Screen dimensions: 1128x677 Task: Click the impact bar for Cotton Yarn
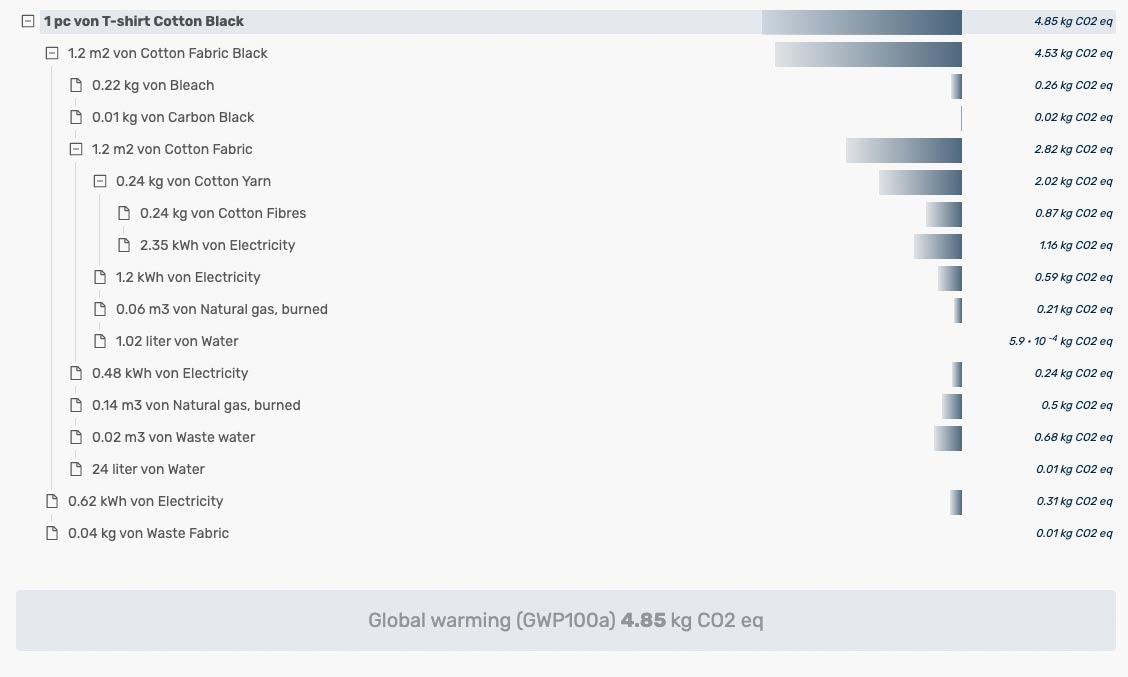920,182
